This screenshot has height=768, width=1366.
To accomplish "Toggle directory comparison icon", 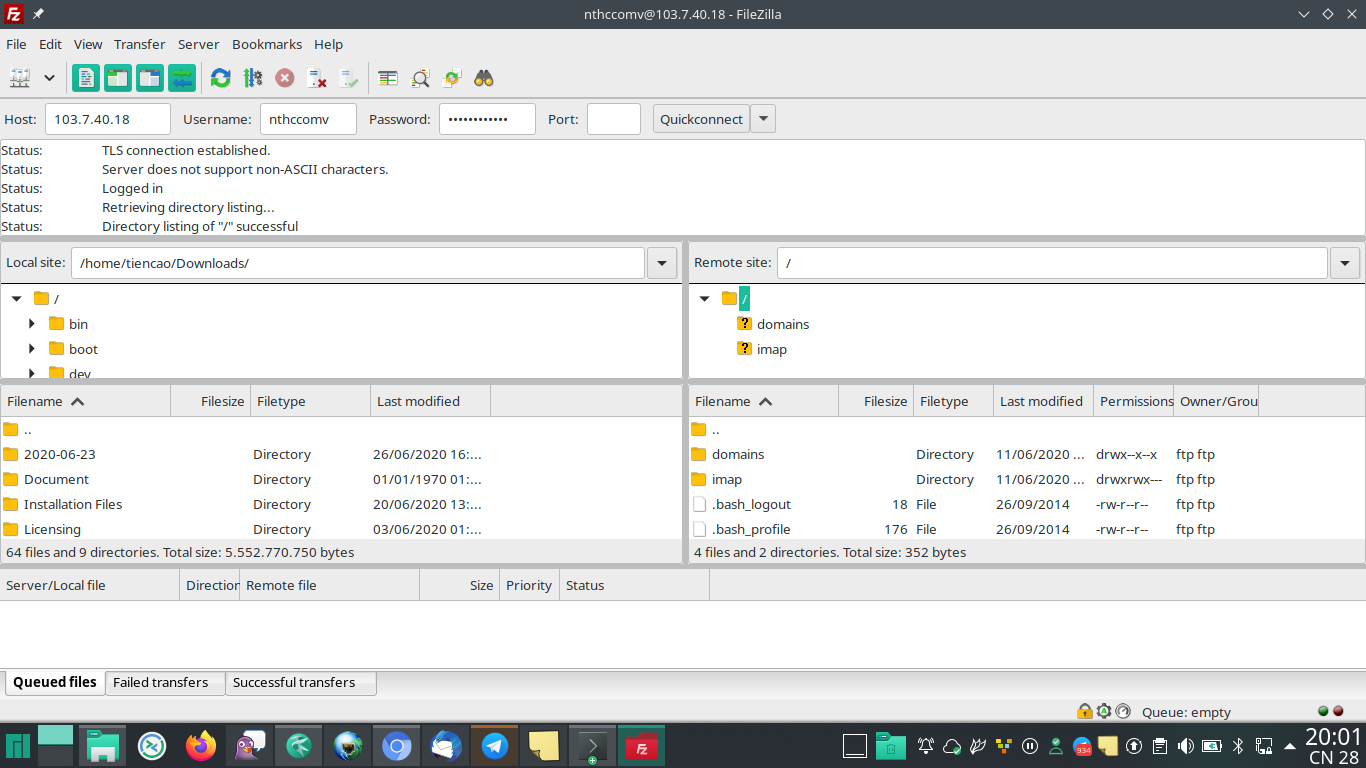I will pos(420,78).
